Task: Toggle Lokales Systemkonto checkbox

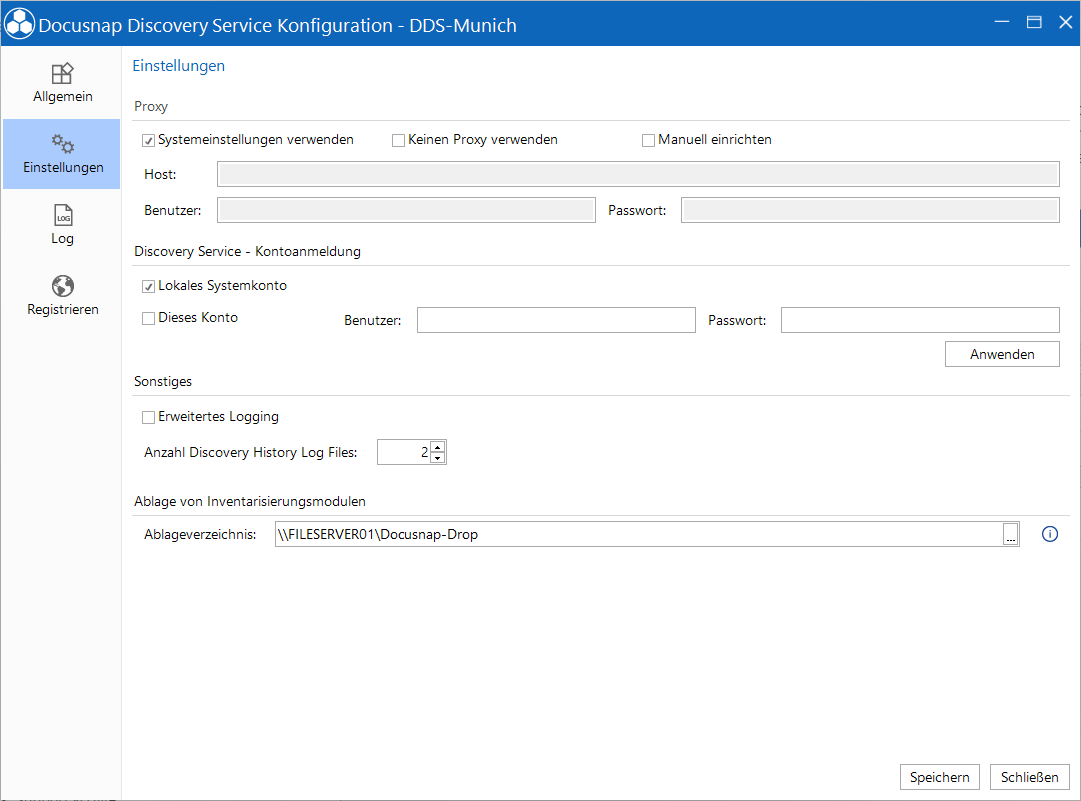Action: [x=148, y=287]
